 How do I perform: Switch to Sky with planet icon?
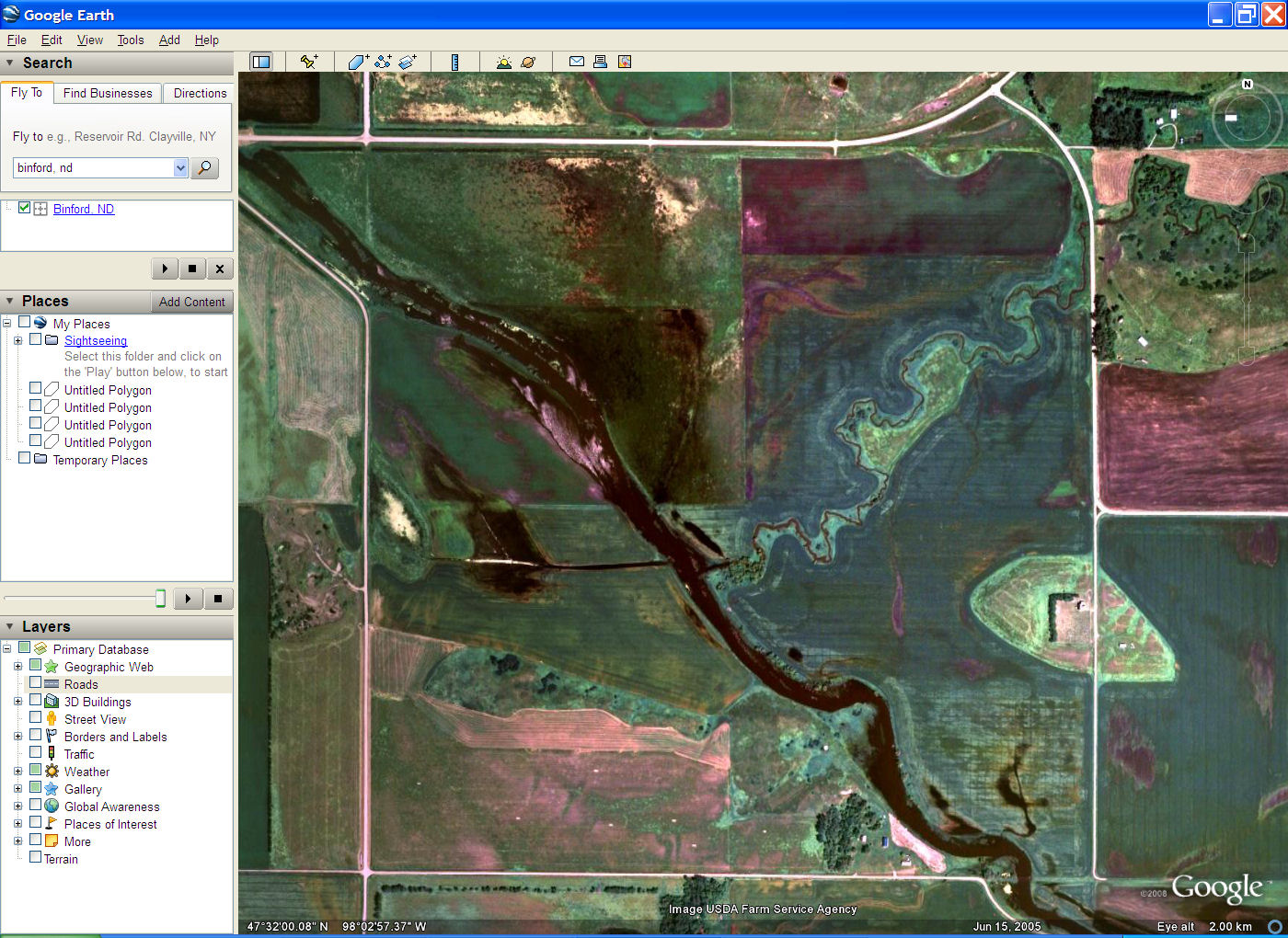point(528,62)
